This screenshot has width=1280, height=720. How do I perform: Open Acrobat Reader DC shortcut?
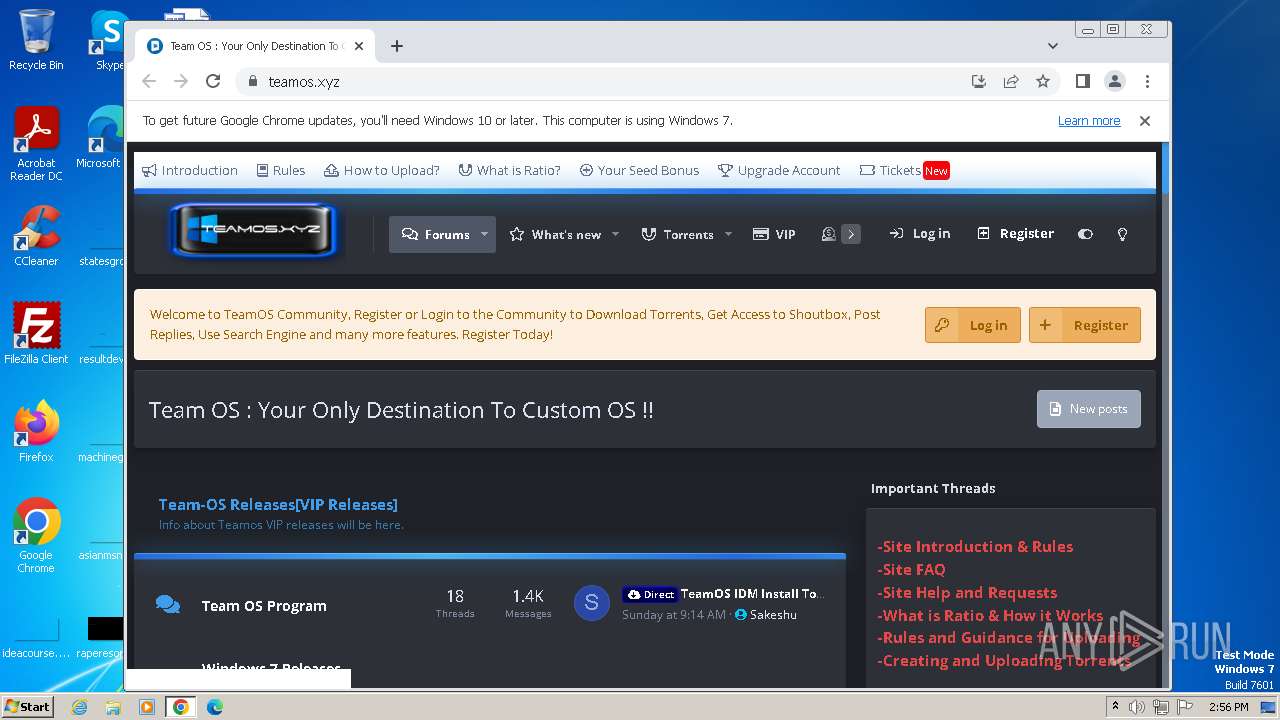point(36,145)
